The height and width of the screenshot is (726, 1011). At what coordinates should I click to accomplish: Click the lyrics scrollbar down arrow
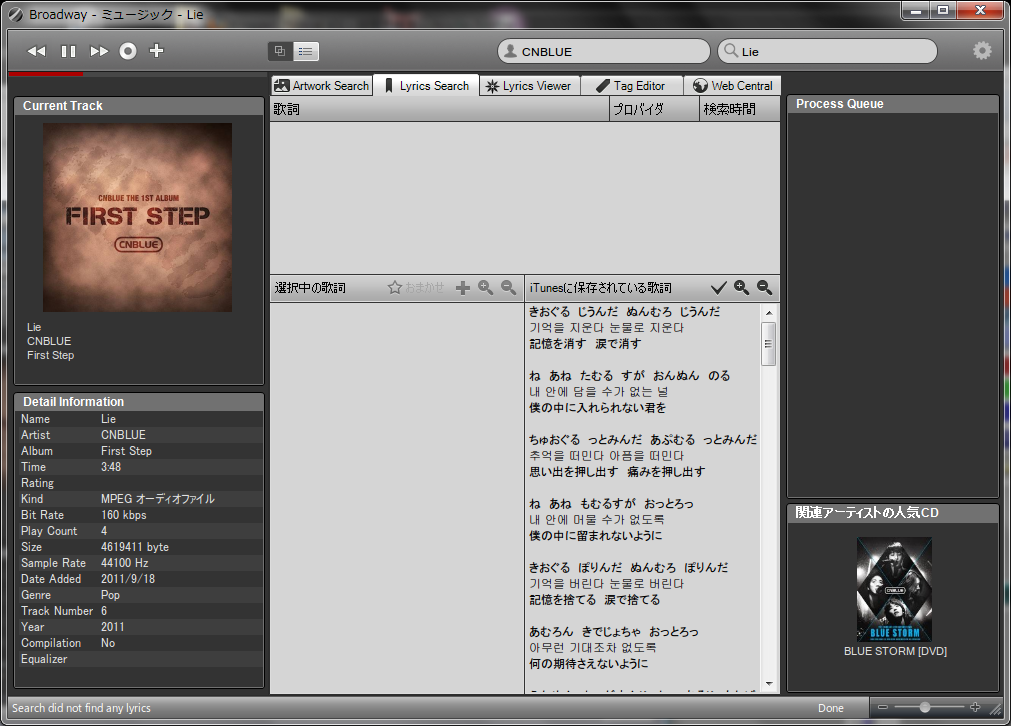pos(769,683)
